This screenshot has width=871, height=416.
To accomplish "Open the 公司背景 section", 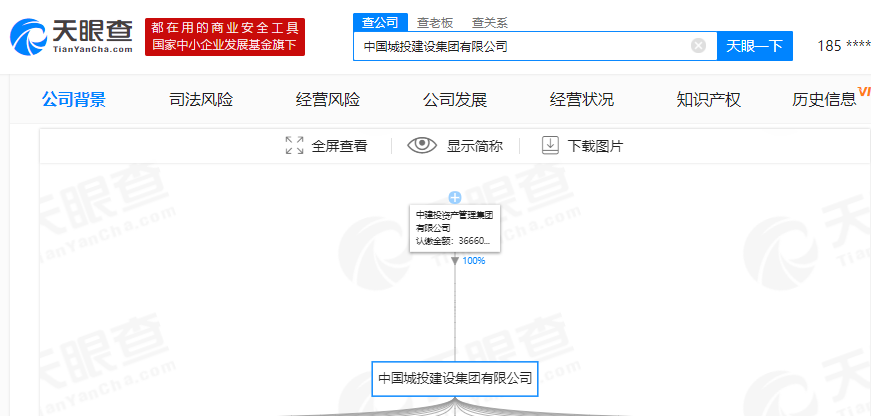I will [74, 99].
